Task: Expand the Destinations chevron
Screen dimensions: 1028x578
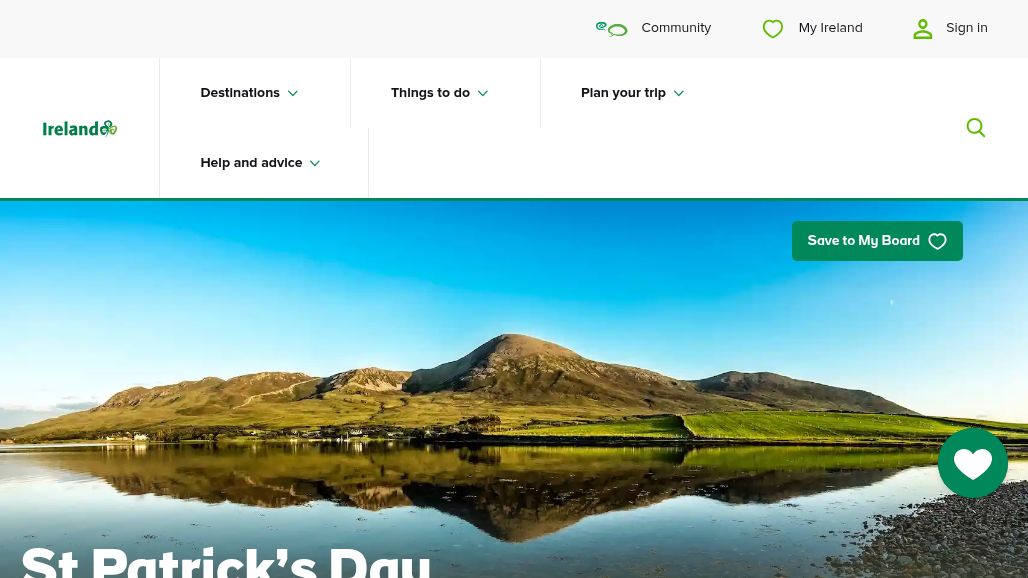Action: [293, 93]
